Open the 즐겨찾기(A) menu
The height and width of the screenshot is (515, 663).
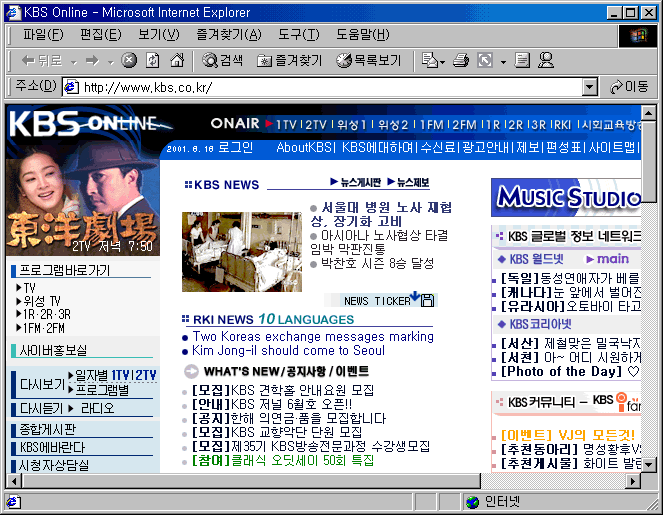(x=229, y=35)
